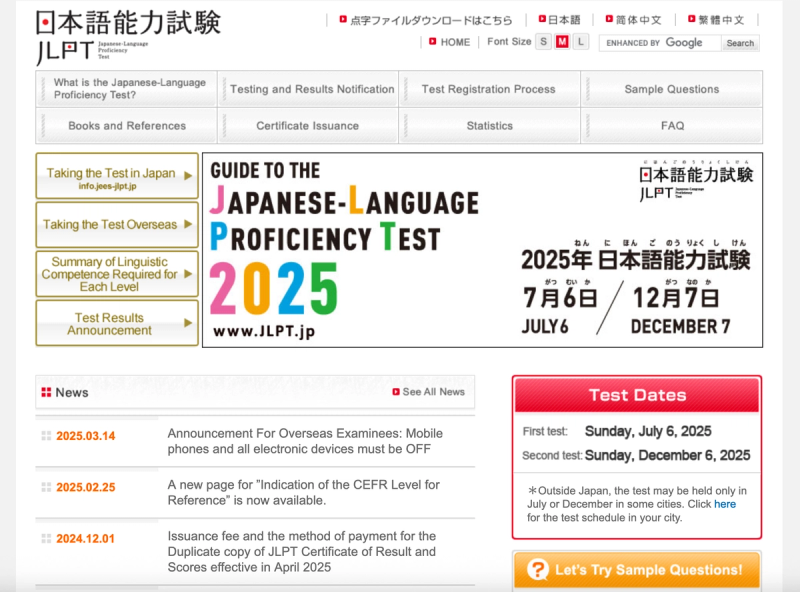Image resolution: width=800 pixels, height=592 pixels.
Task: Click the Search button
Action: click(740, 43)
